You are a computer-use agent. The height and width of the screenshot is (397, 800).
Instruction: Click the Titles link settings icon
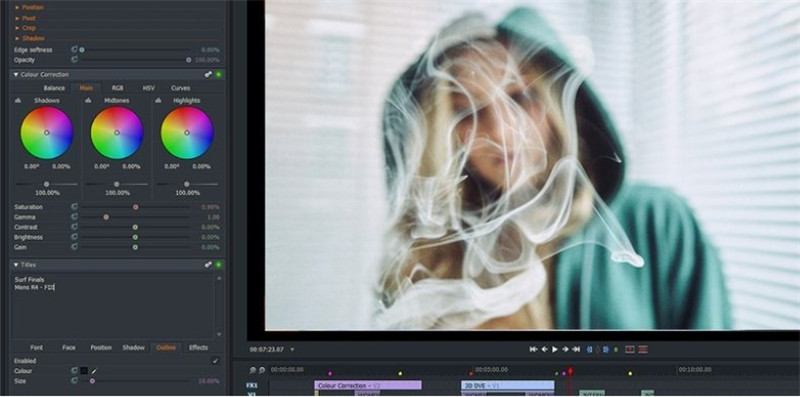208,265
